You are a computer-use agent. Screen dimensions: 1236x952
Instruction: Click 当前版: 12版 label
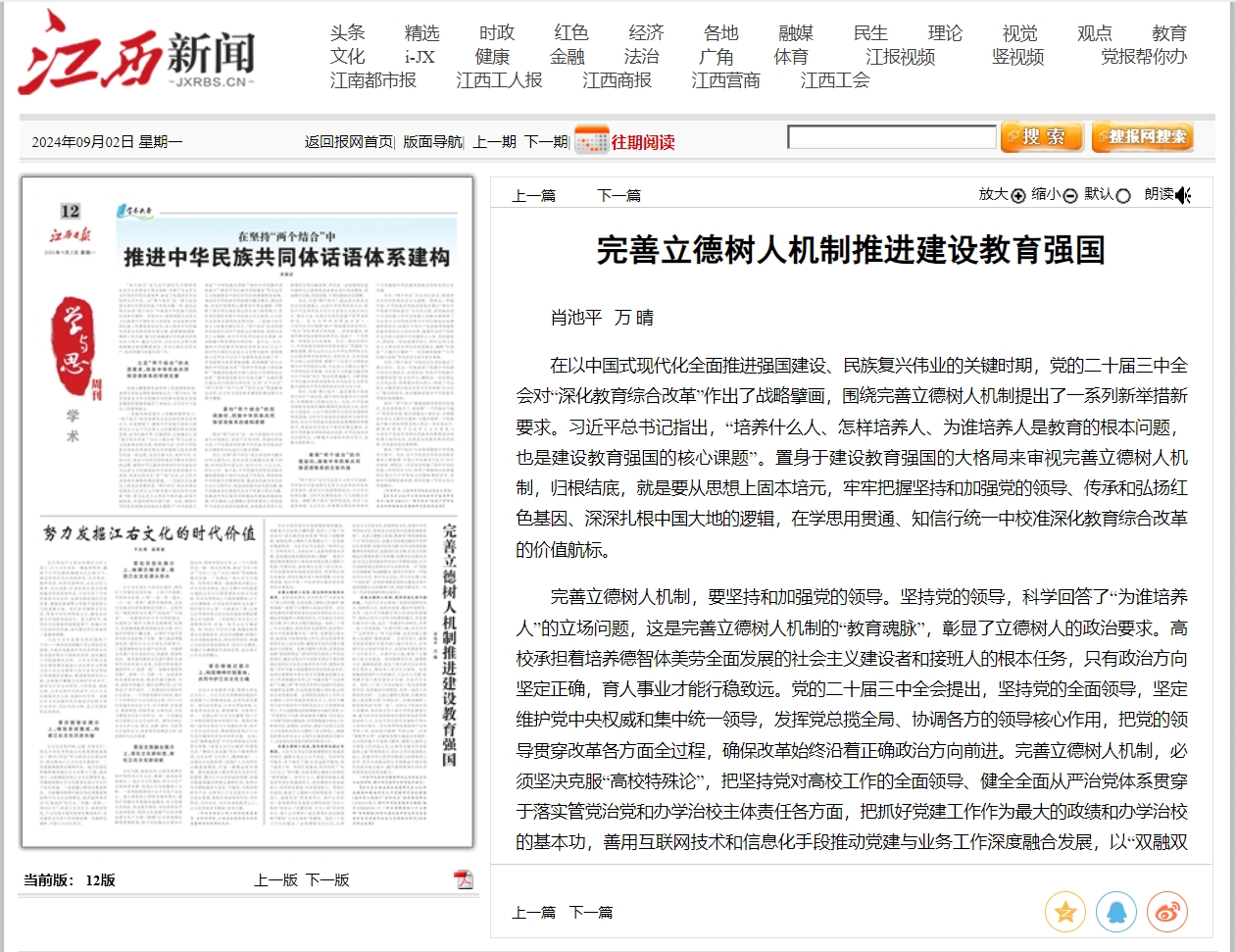[70, 880]
